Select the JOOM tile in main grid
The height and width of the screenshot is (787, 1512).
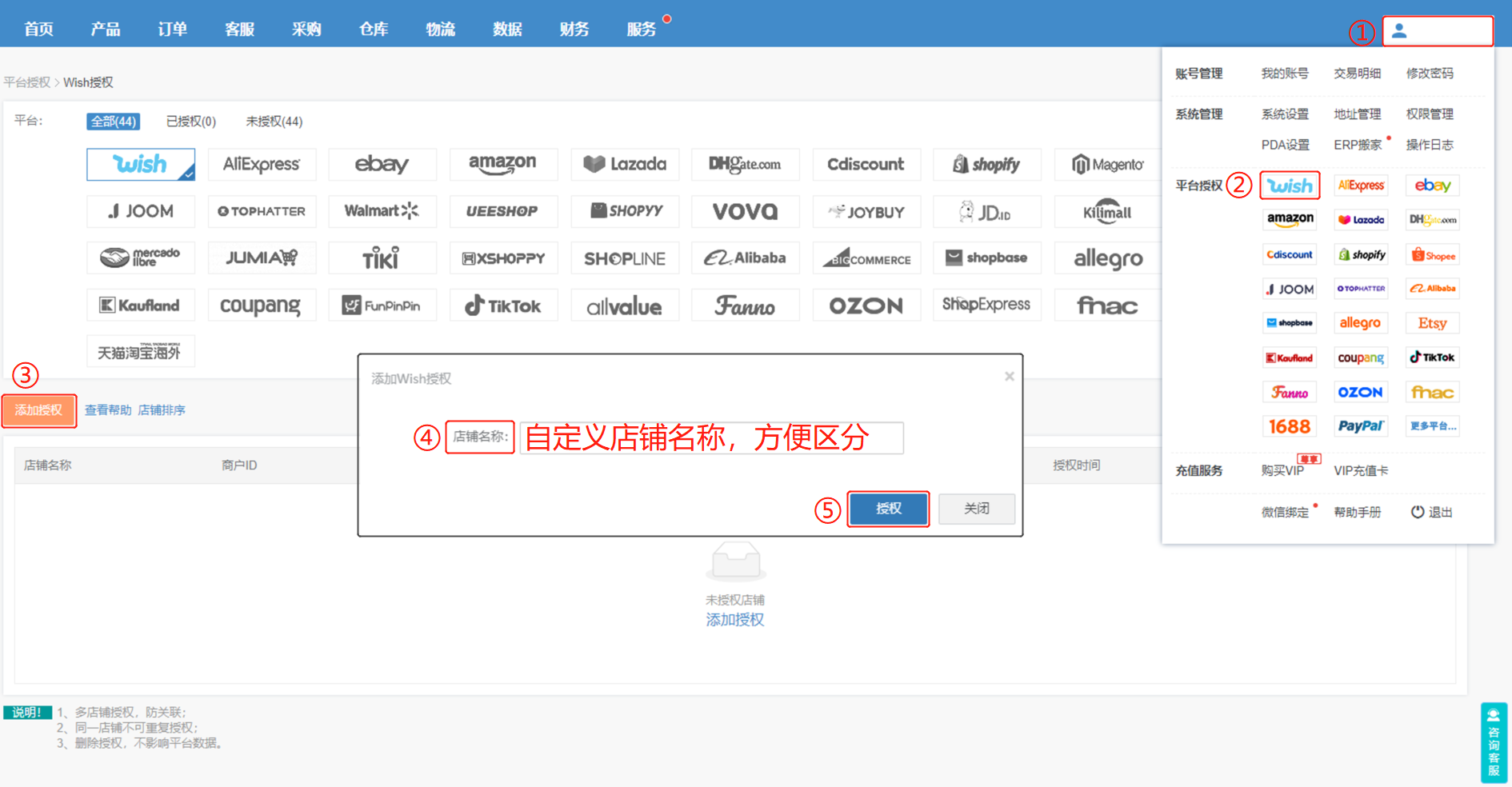point(141,211)
